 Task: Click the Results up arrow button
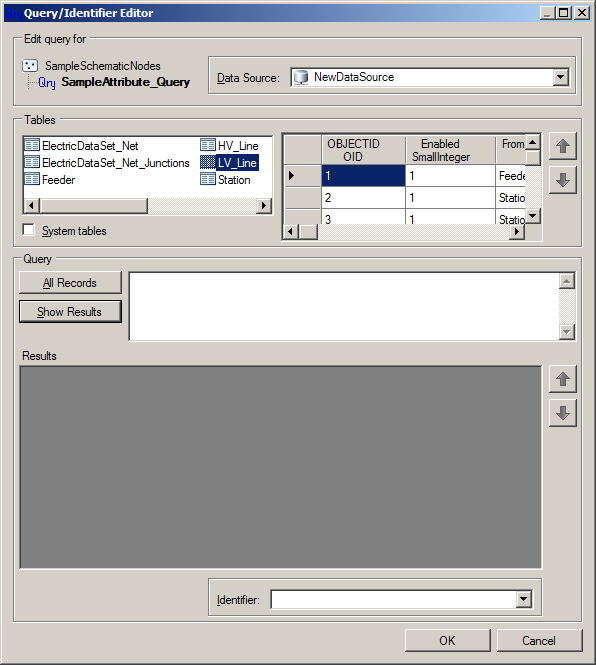563,379
